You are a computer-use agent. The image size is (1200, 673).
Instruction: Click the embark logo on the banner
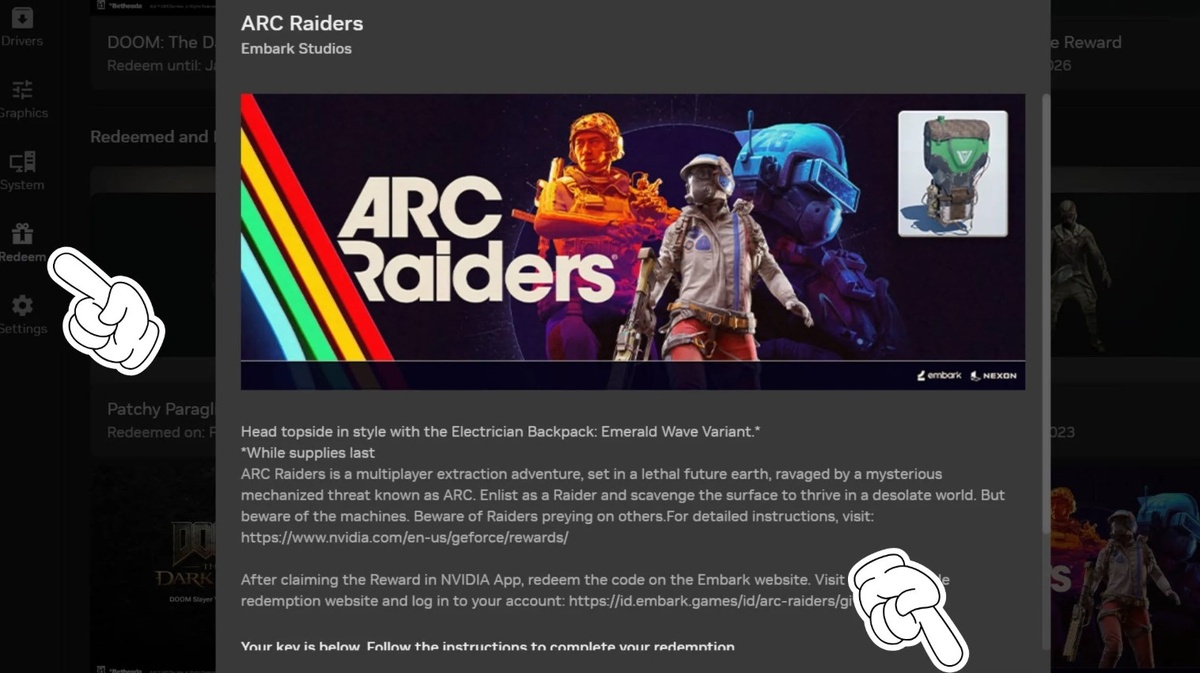click(x=938, y=375)
